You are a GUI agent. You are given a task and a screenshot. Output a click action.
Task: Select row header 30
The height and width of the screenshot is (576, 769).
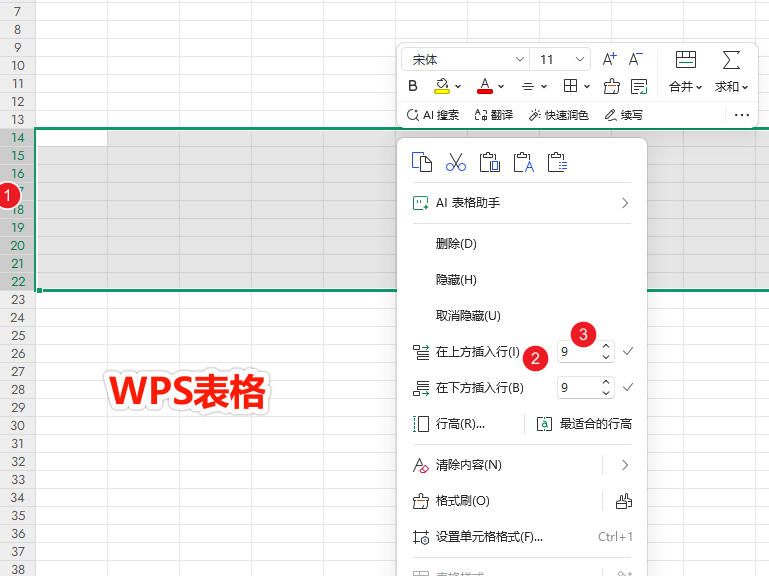coord(18,426)
